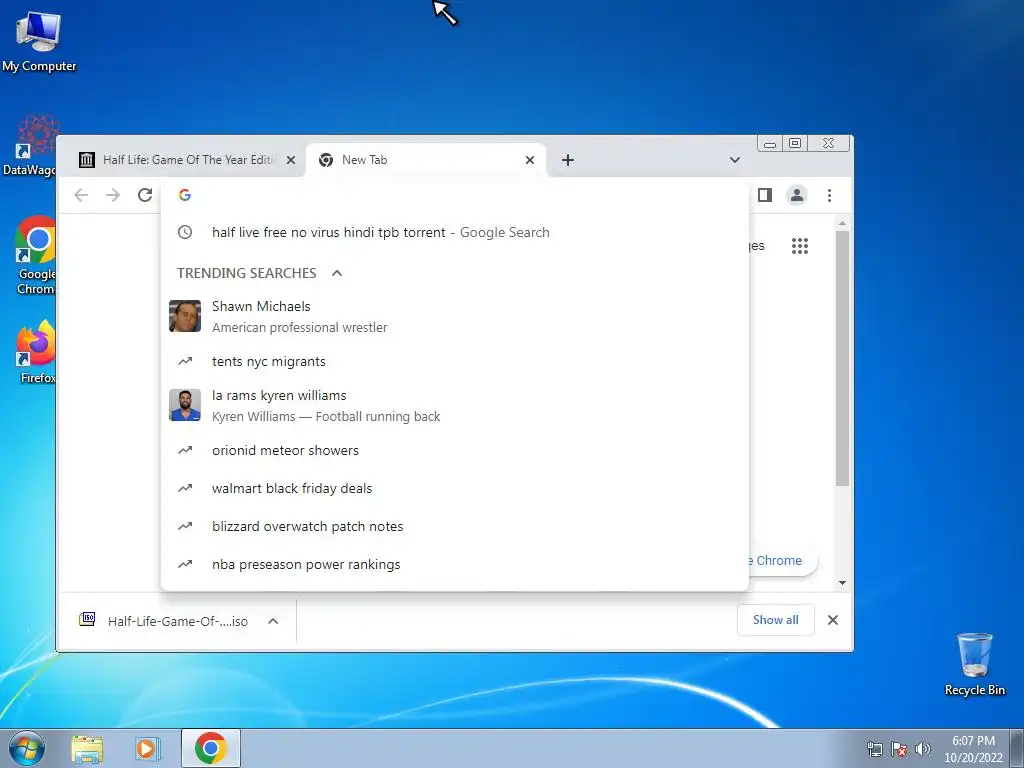This screenshot has height=768, width=1024.
Task: Open a new tab with the plus button
Action: tap(568, 160)
